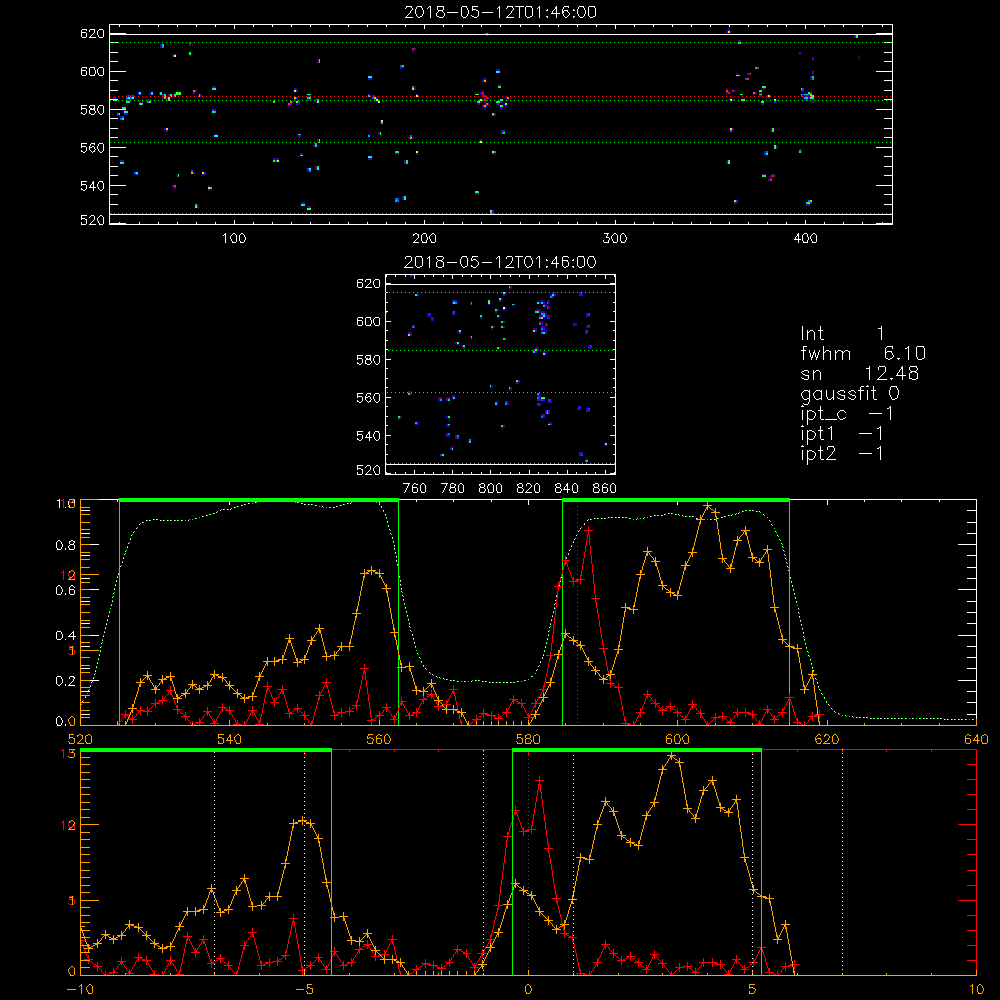
Task: Click tallest orange peak in bottom plot
Action: pos(671,756)
